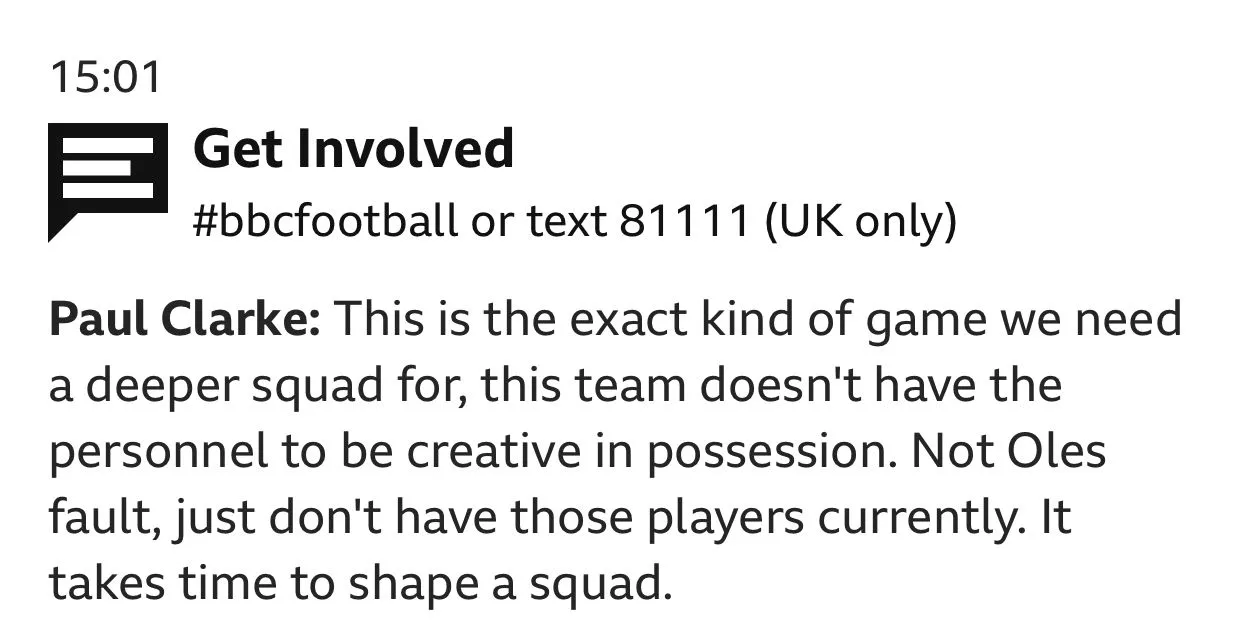
Task: Click the phrase 'or text' in subtitle
Action: coord(538,221)
